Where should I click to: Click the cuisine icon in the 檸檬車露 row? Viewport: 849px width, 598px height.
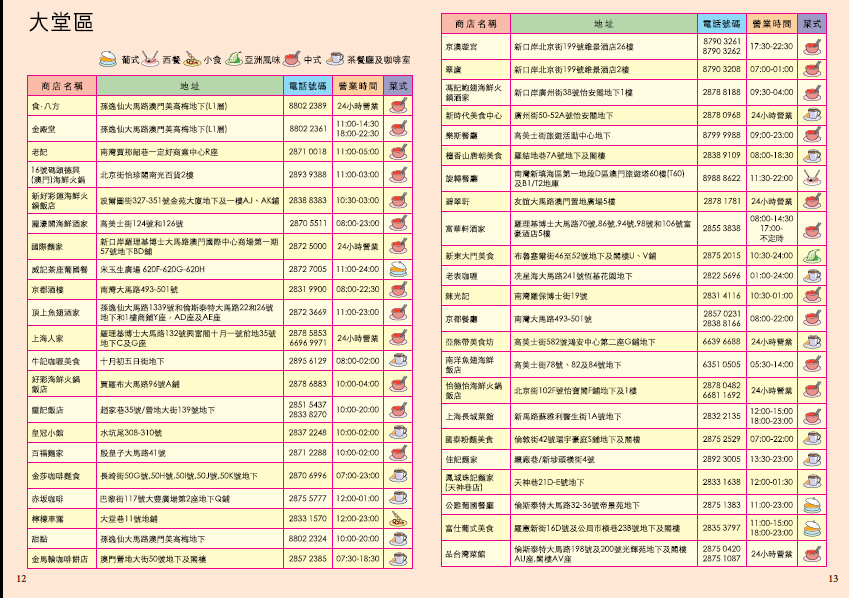click(x=398, y=519)
